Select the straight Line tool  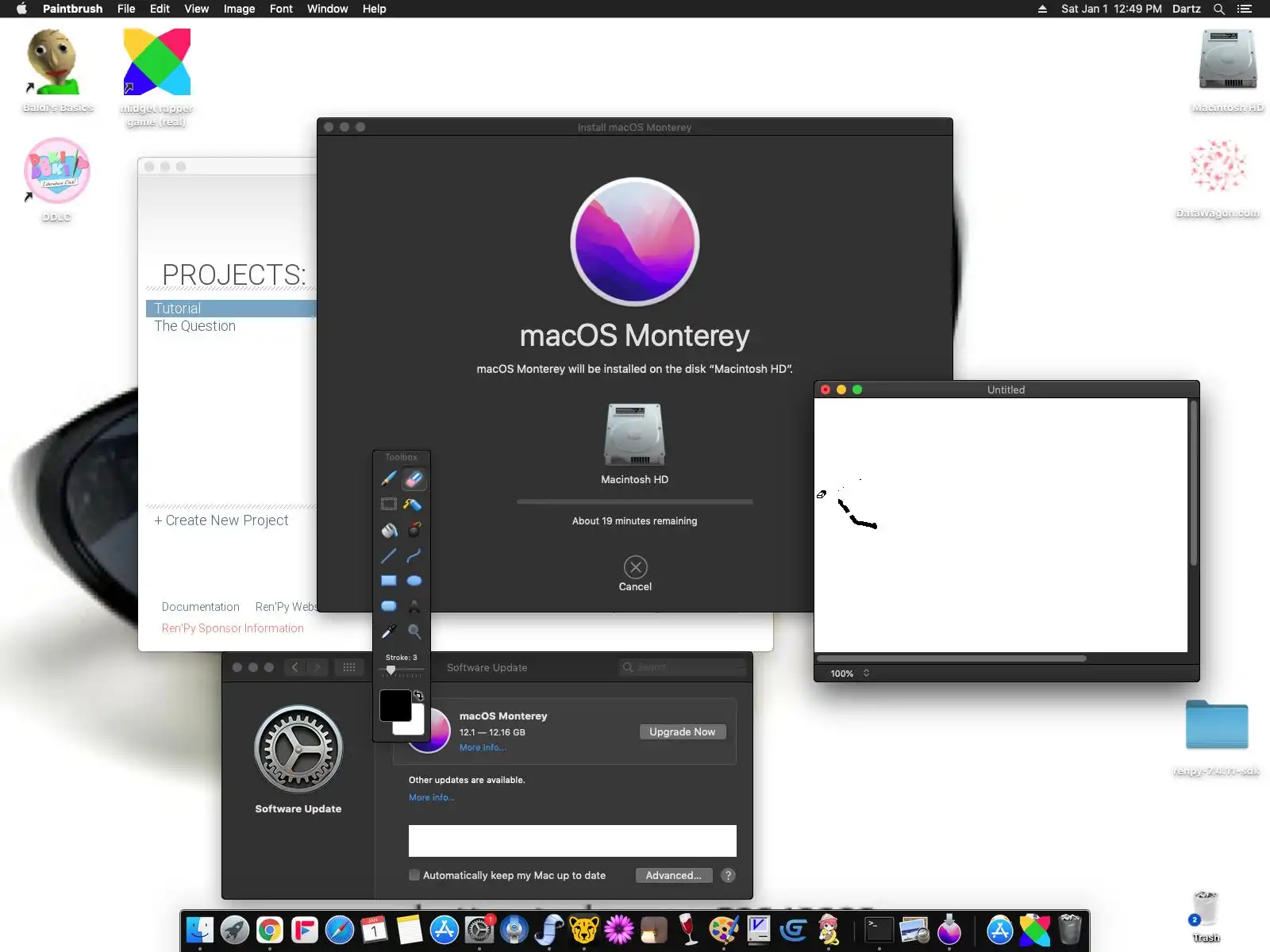coord(389,555)
